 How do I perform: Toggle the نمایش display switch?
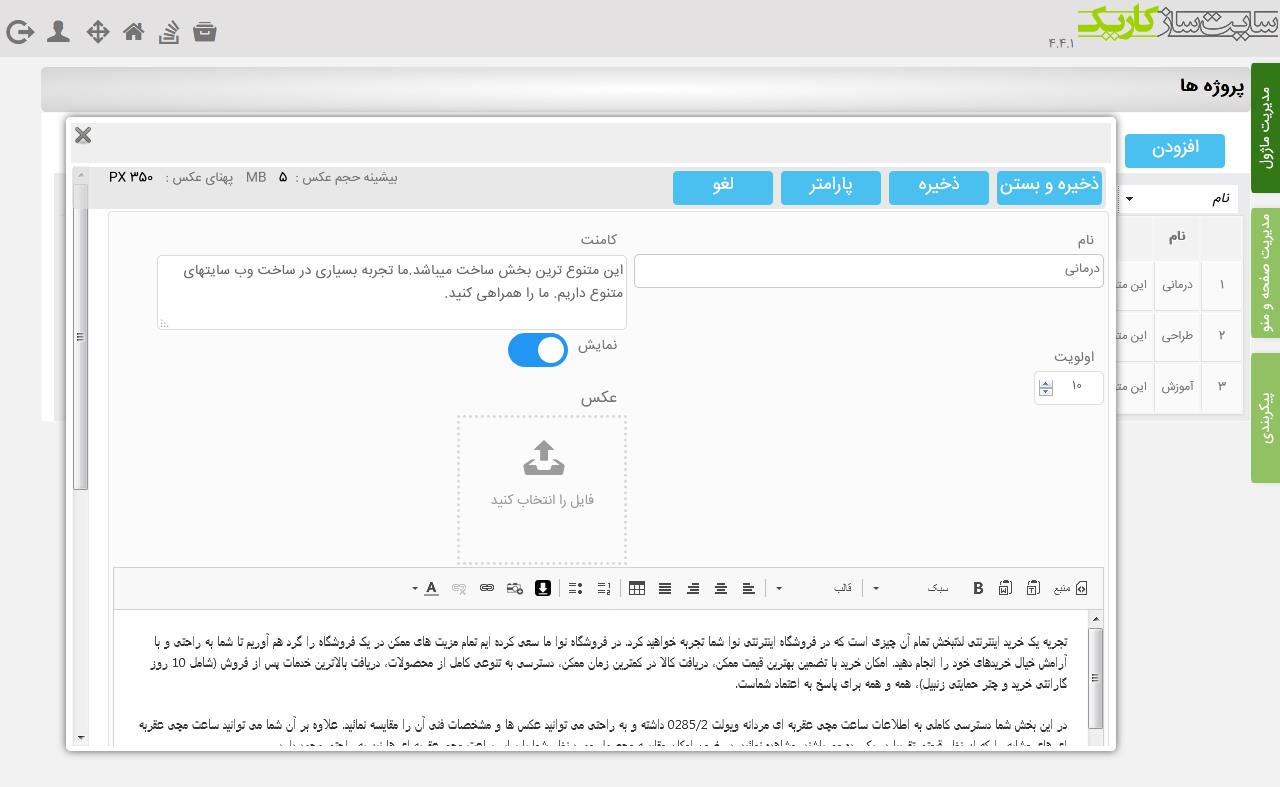click(538, 350)
